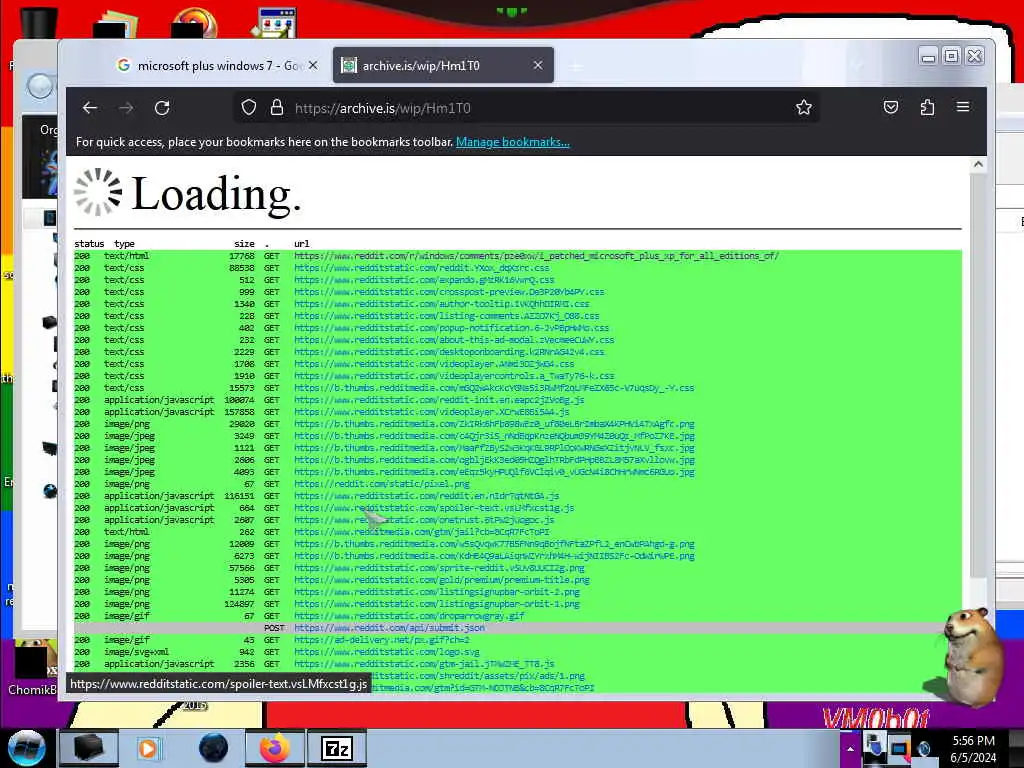Open the crosspost-preview css link

tap(449, 292)
